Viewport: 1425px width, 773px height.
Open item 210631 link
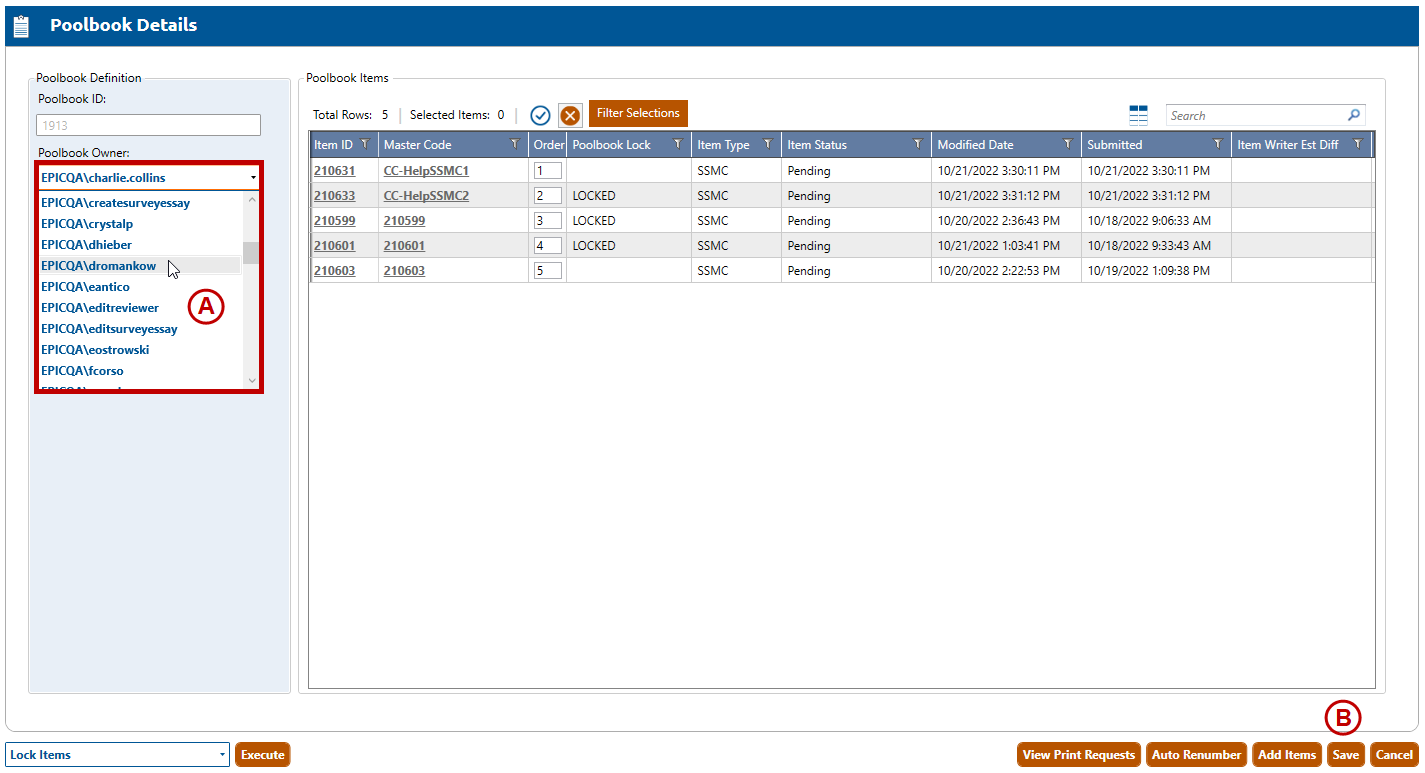tap(334, 171)
